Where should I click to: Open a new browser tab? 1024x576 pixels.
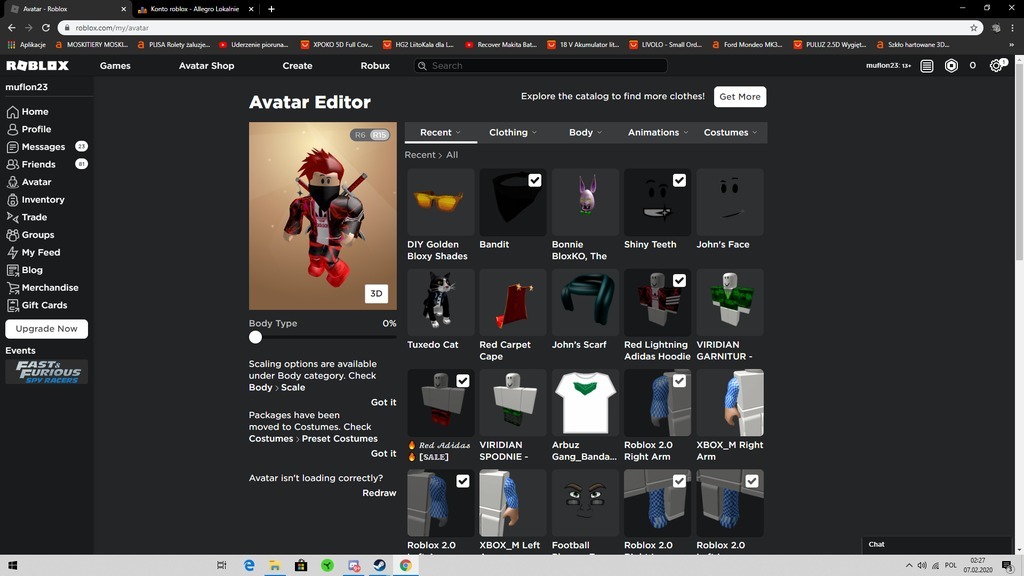(x=271, y=9)
